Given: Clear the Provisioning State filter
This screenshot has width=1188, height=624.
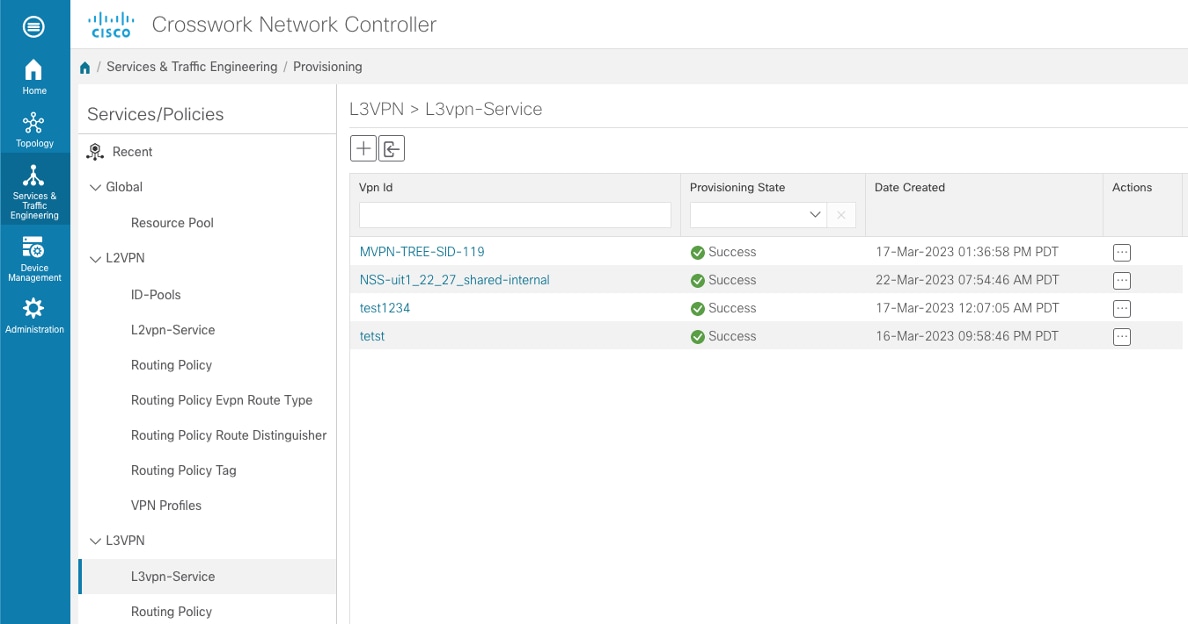Looking at the screenshot, I should (x=841, y=215).
